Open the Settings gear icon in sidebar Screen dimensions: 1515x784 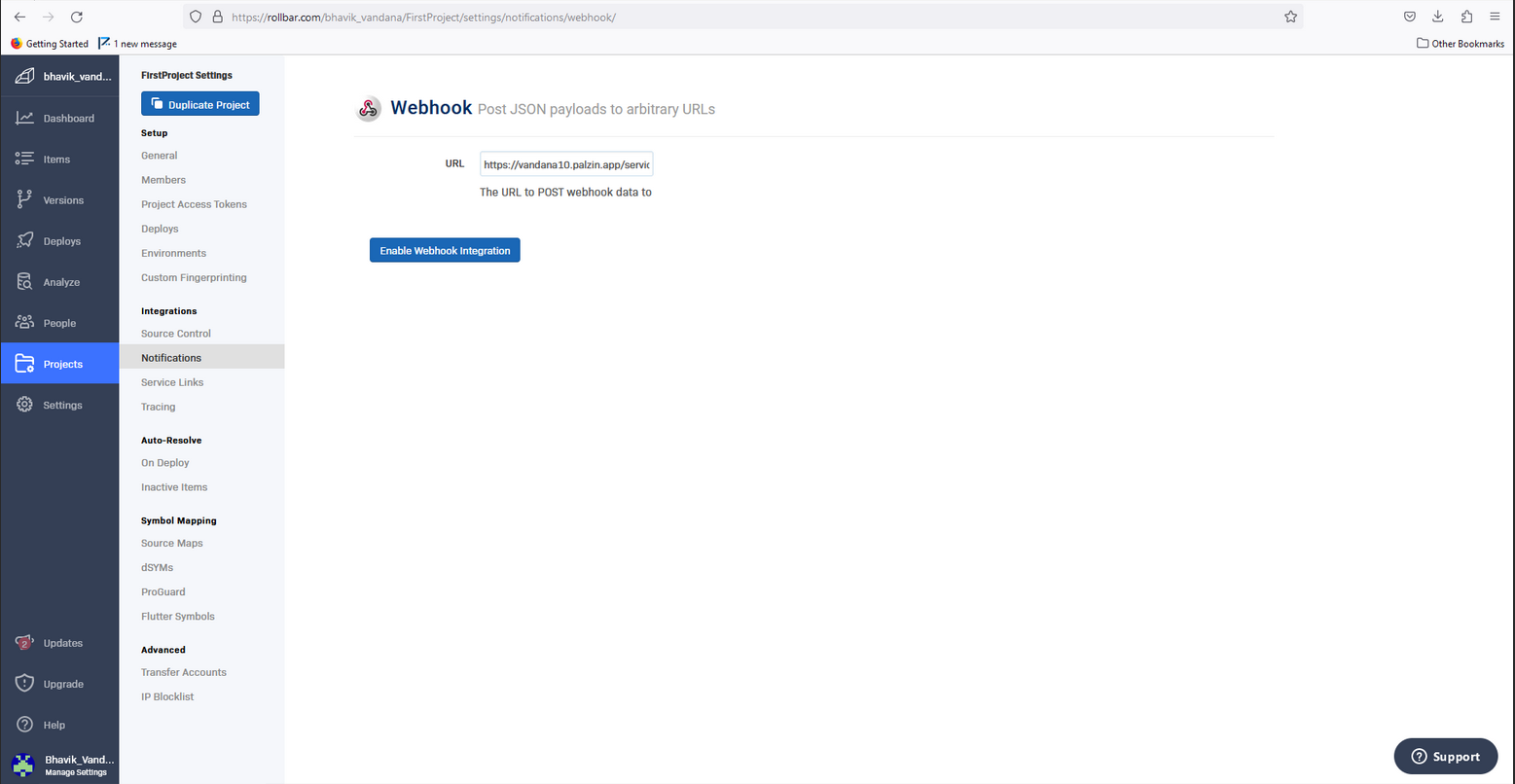tap(24, 405)
